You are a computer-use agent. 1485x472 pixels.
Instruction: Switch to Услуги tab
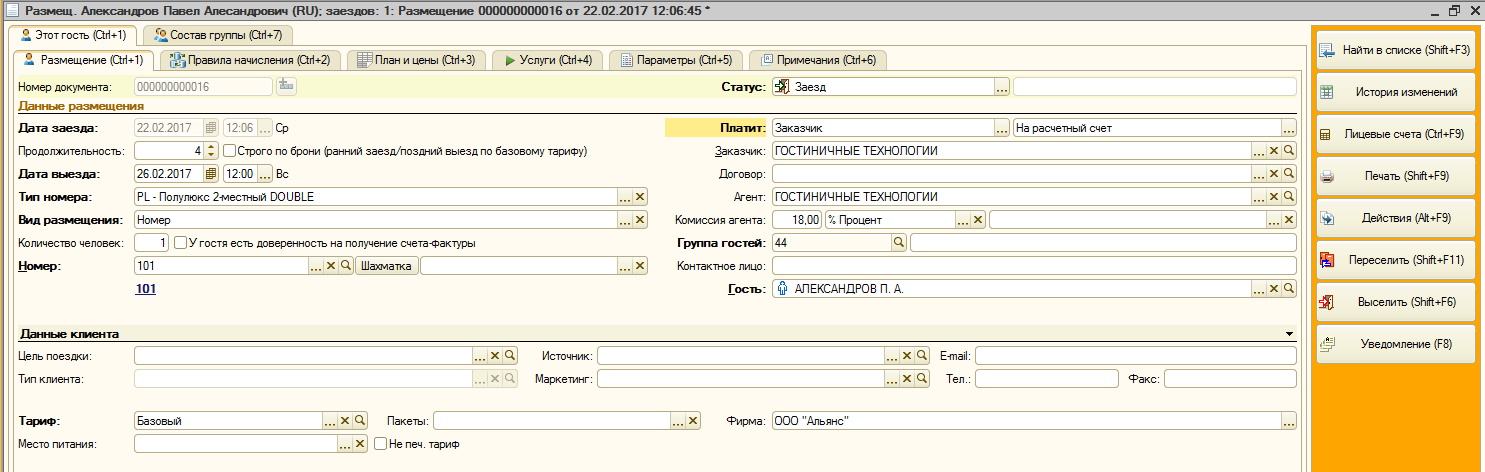[548, 60]
